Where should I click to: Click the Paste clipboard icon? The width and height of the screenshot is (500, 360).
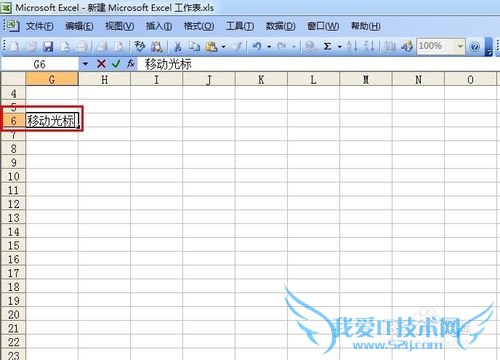pos(211,46)
